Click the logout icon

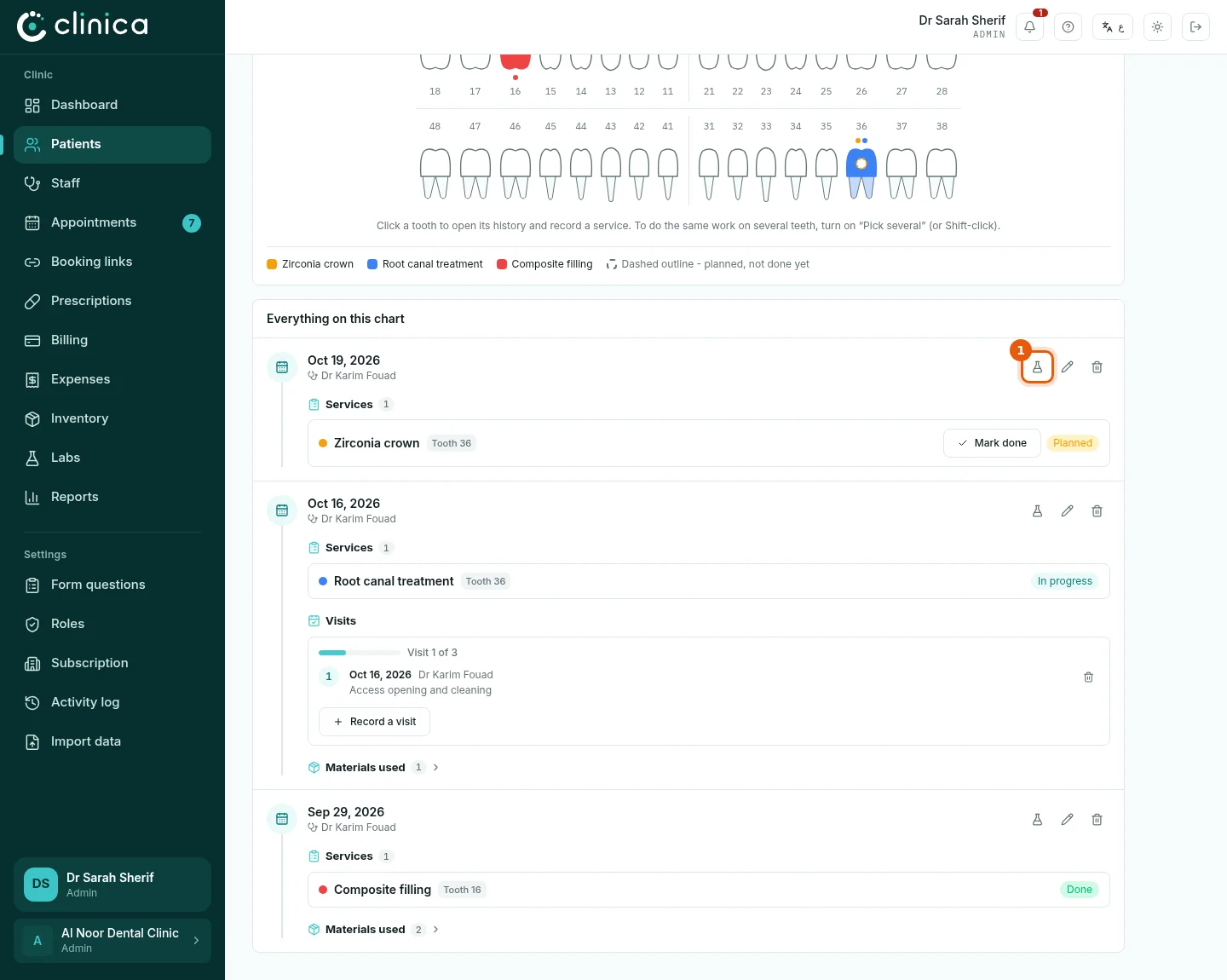[1195, 27]
